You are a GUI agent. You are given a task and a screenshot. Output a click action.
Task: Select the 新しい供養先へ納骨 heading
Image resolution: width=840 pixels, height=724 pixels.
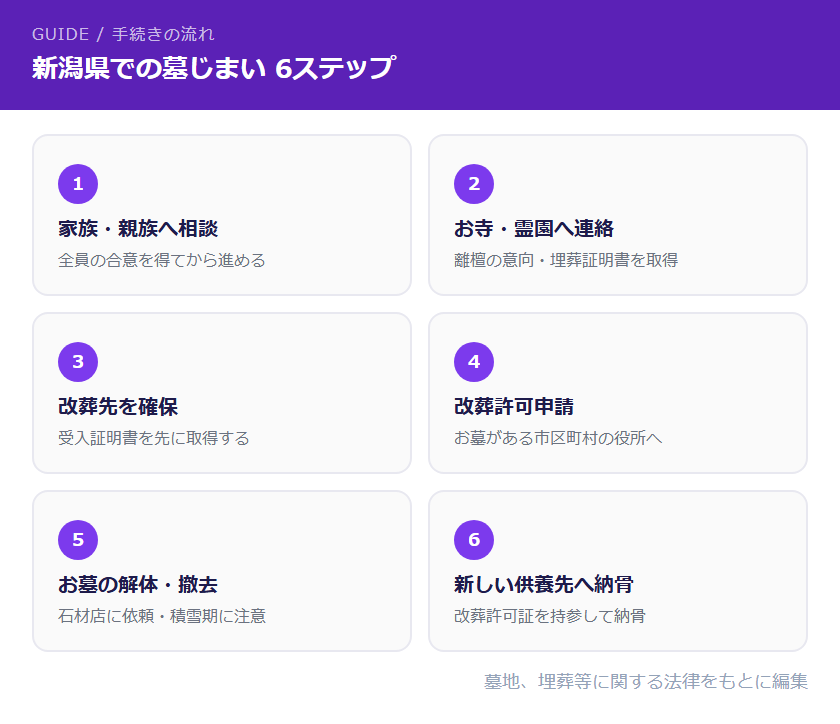[544, 585]
